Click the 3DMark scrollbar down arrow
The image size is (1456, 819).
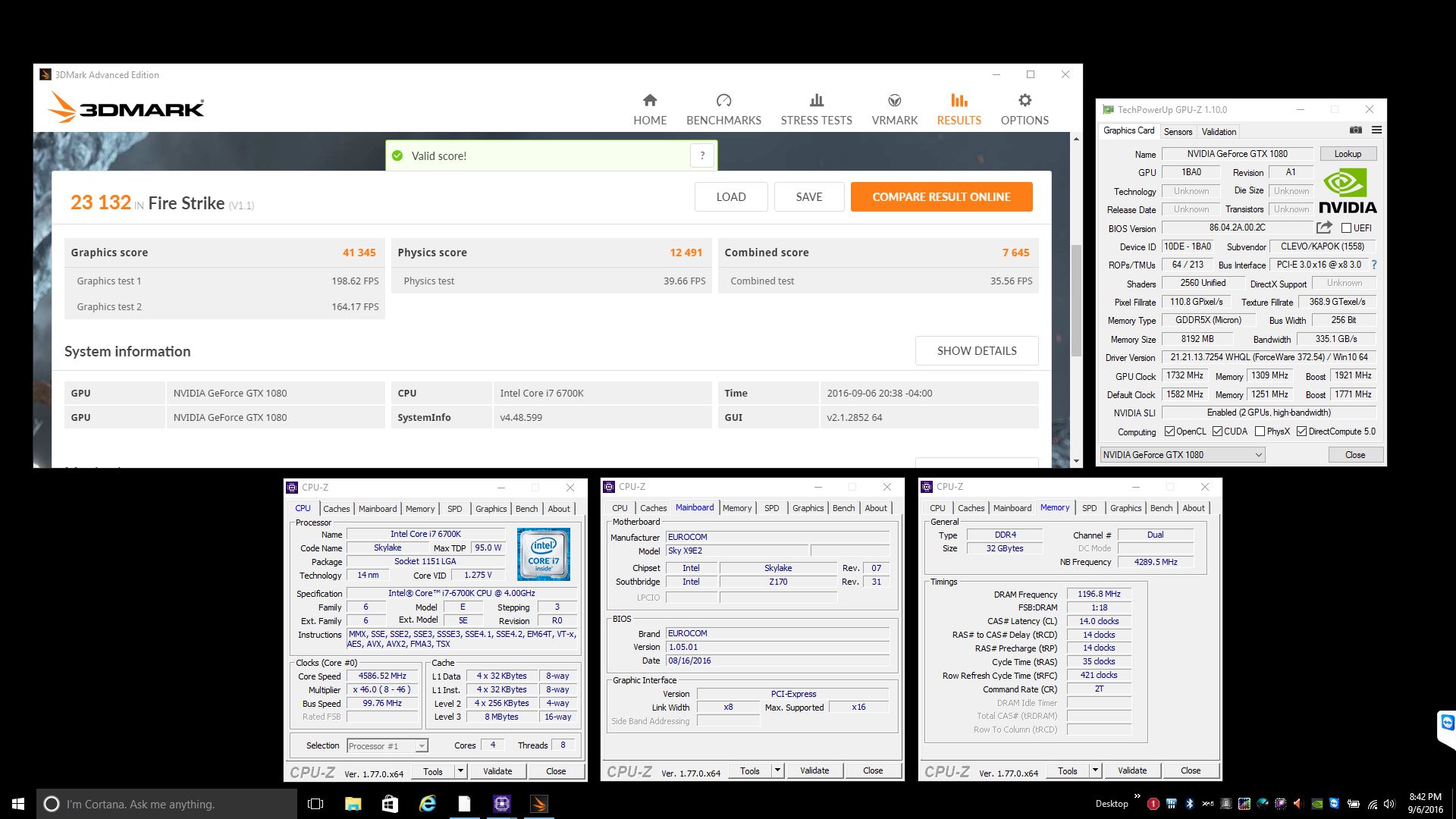click(x=1076, y=461)
